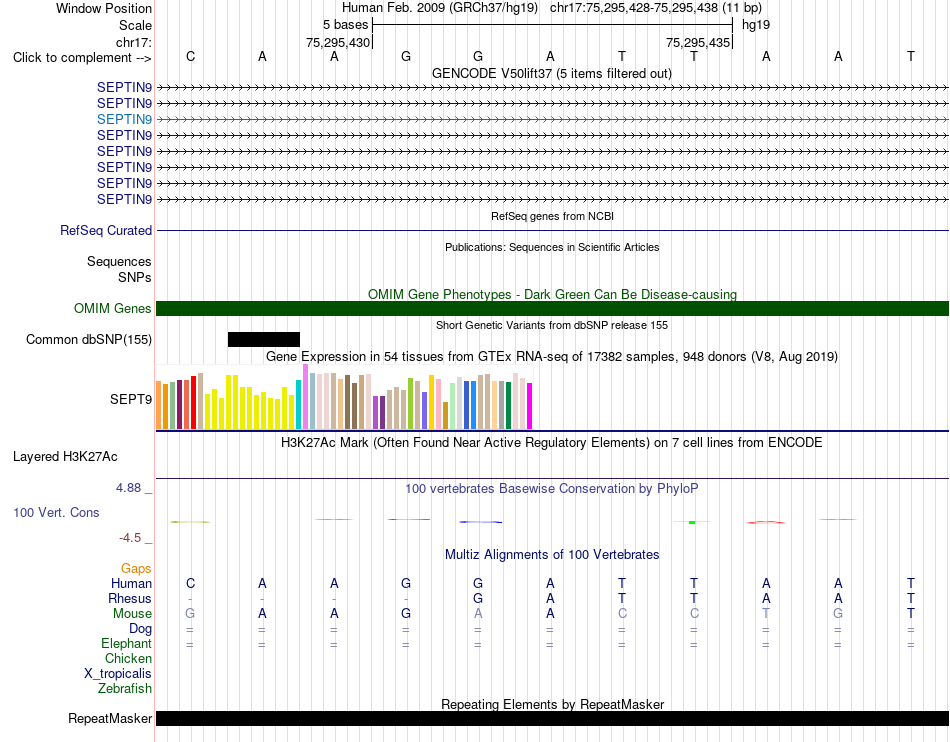
Task: Open the RefSeq Curated track label
Action: coord(106,231)
